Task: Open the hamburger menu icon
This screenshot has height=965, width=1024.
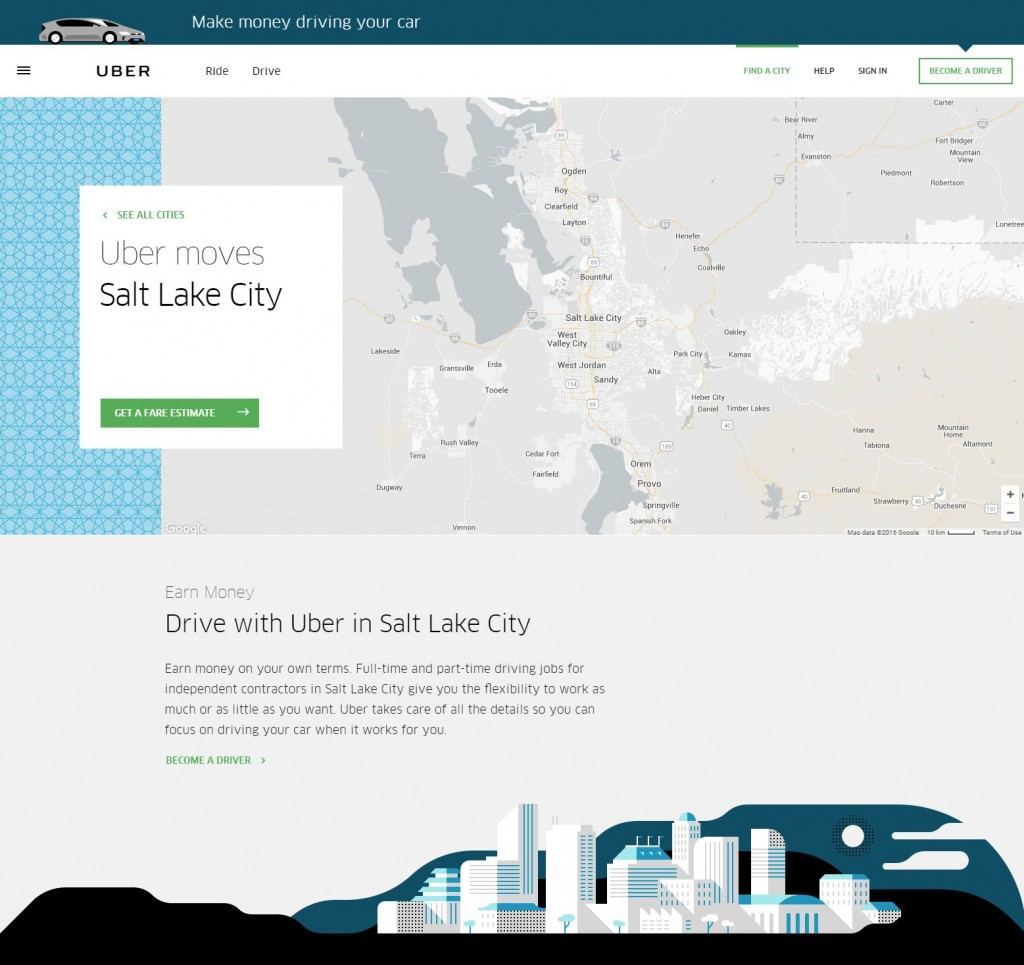Action: [x=24, y=71]
